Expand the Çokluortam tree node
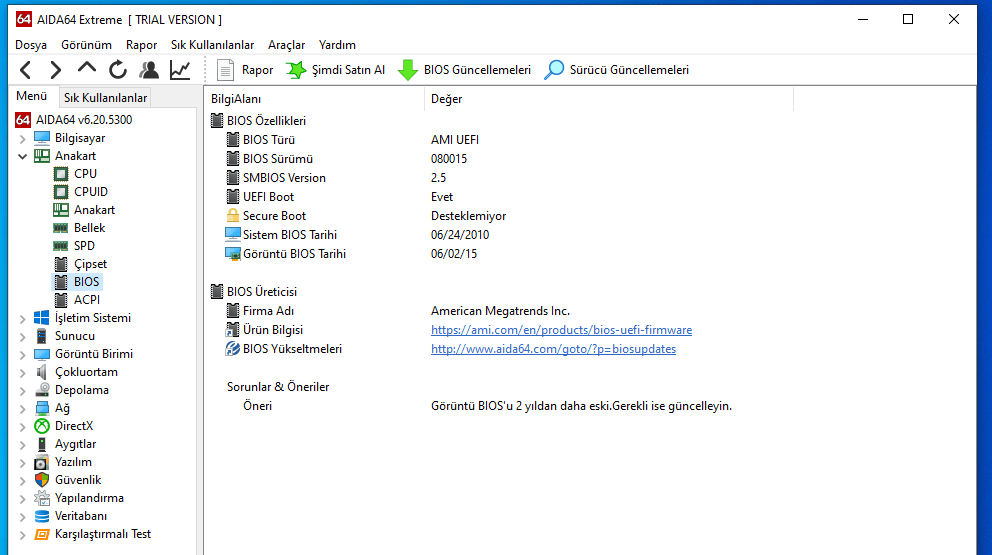This screenshot has height=555, width=992. tap(23, 372)
